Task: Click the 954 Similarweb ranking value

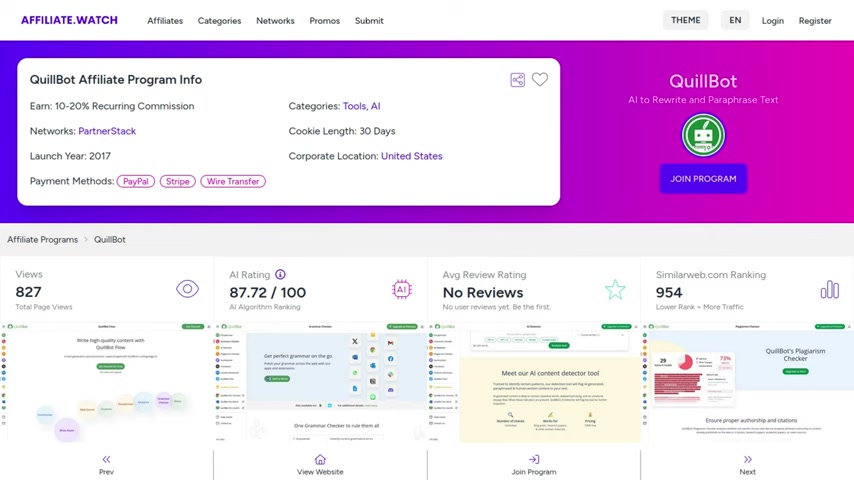Action: (669, 293)
